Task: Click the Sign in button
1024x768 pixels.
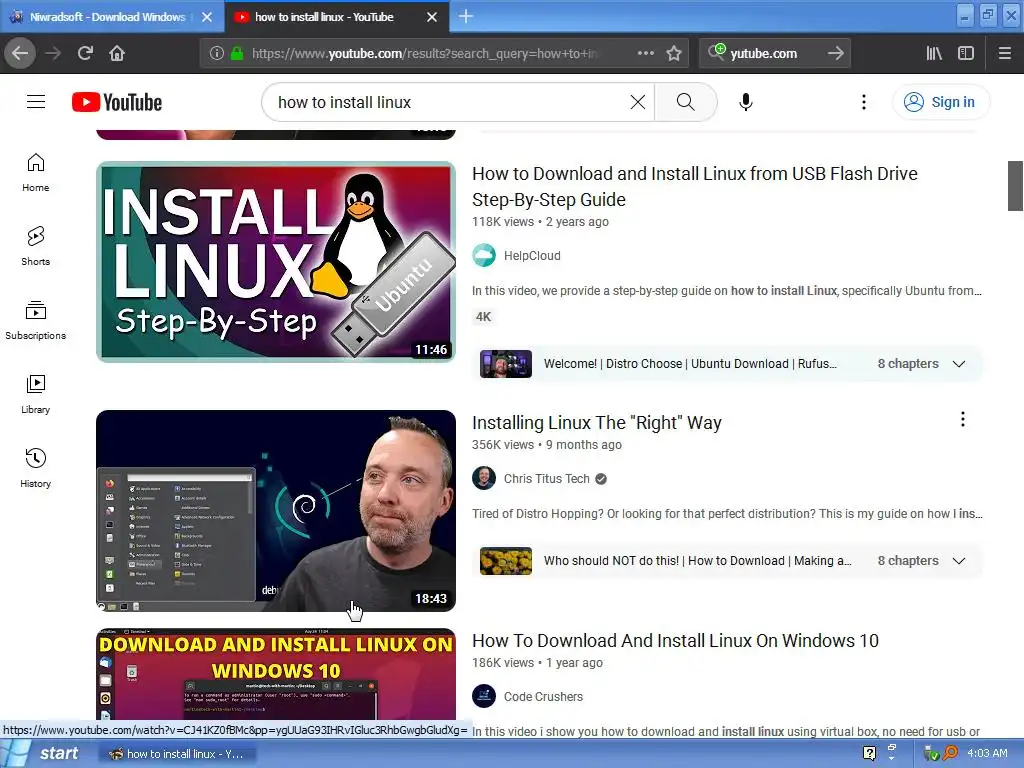Action: (940, 102)
